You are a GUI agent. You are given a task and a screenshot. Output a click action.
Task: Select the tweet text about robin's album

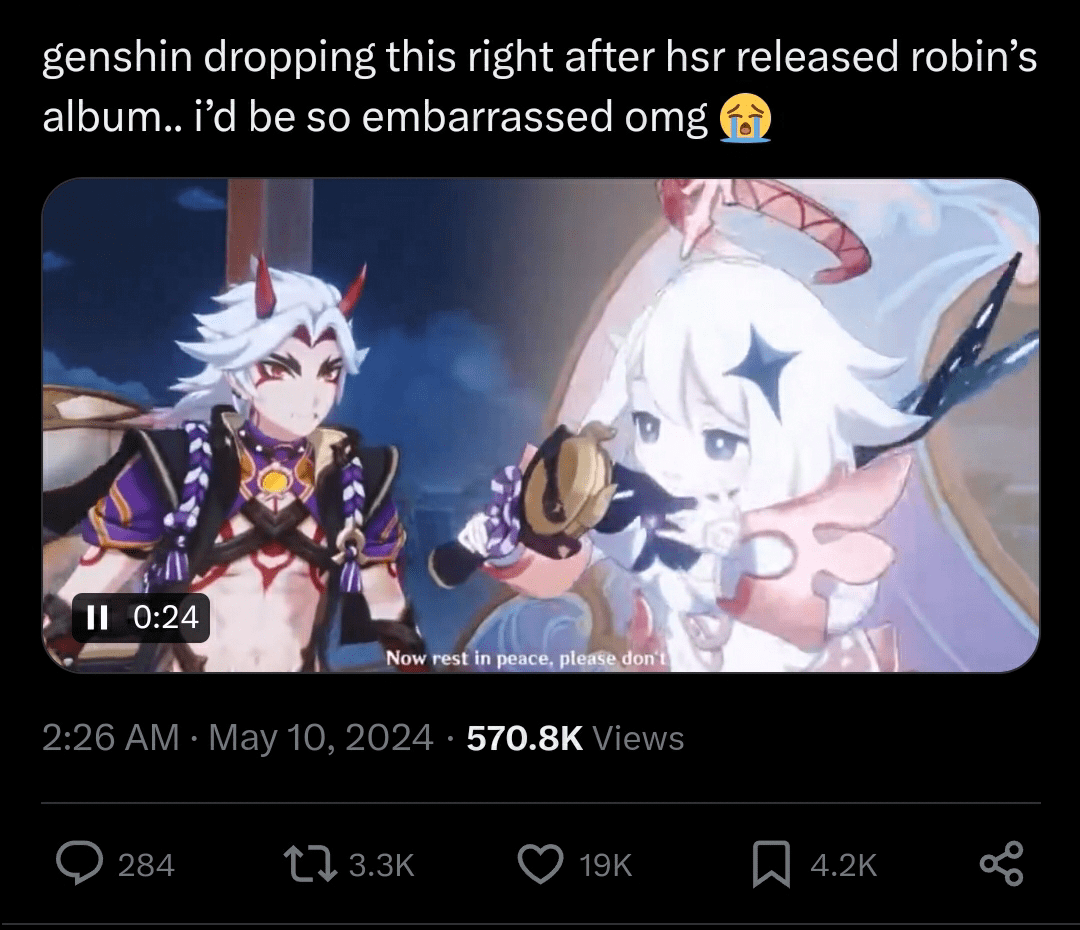(x=539, y=86)
